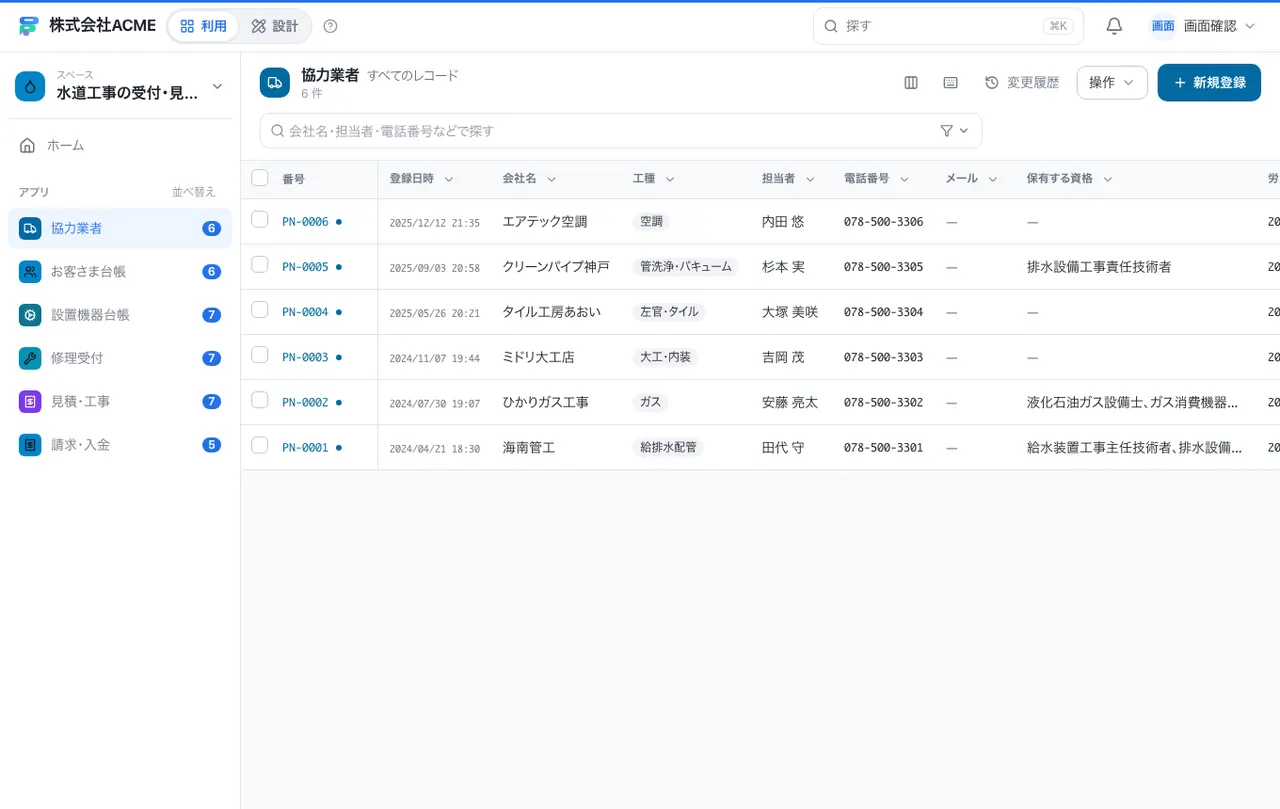This screenshot has width=1280, height=809.
Task: Check the PN-0003 row checkbox
Action: 260,354
